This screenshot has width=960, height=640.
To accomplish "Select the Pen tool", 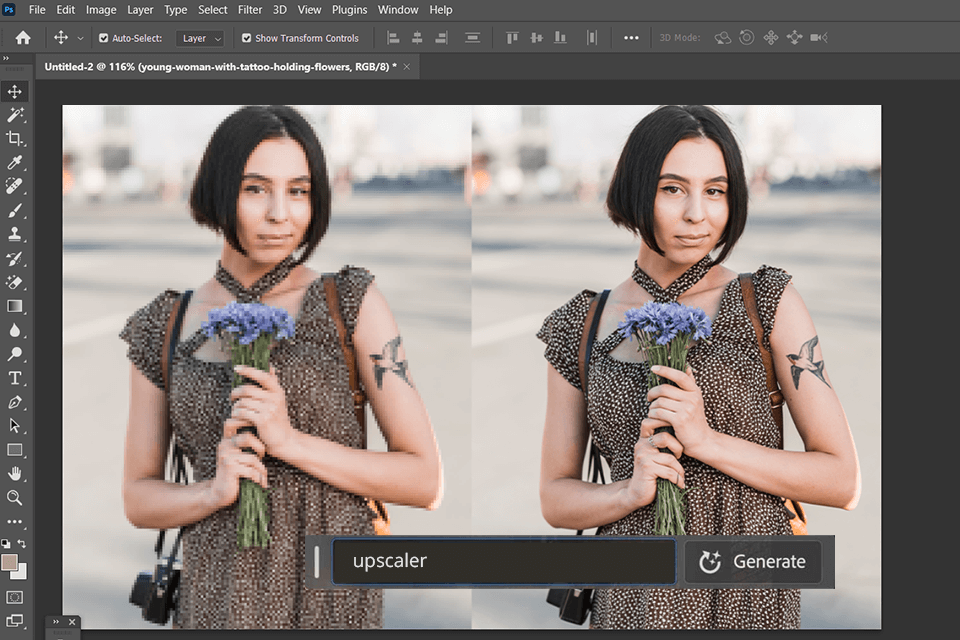I will (15, 402).
